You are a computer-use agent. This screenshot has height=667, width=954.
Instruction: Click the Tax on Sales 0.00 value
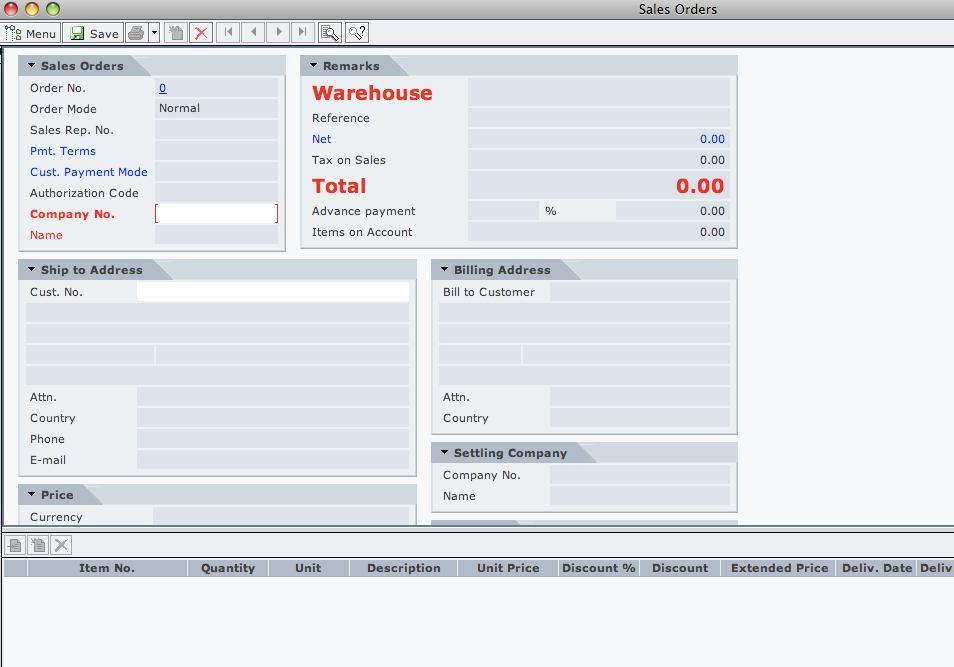pyautogui.click(x=712, y=160)
